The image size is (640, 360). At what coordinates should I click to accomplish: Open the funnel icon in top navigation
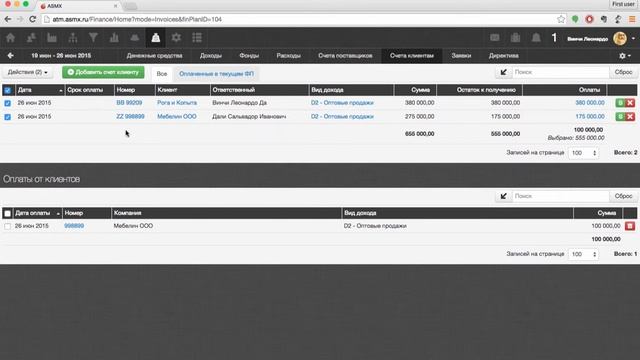tap(93, 38)
